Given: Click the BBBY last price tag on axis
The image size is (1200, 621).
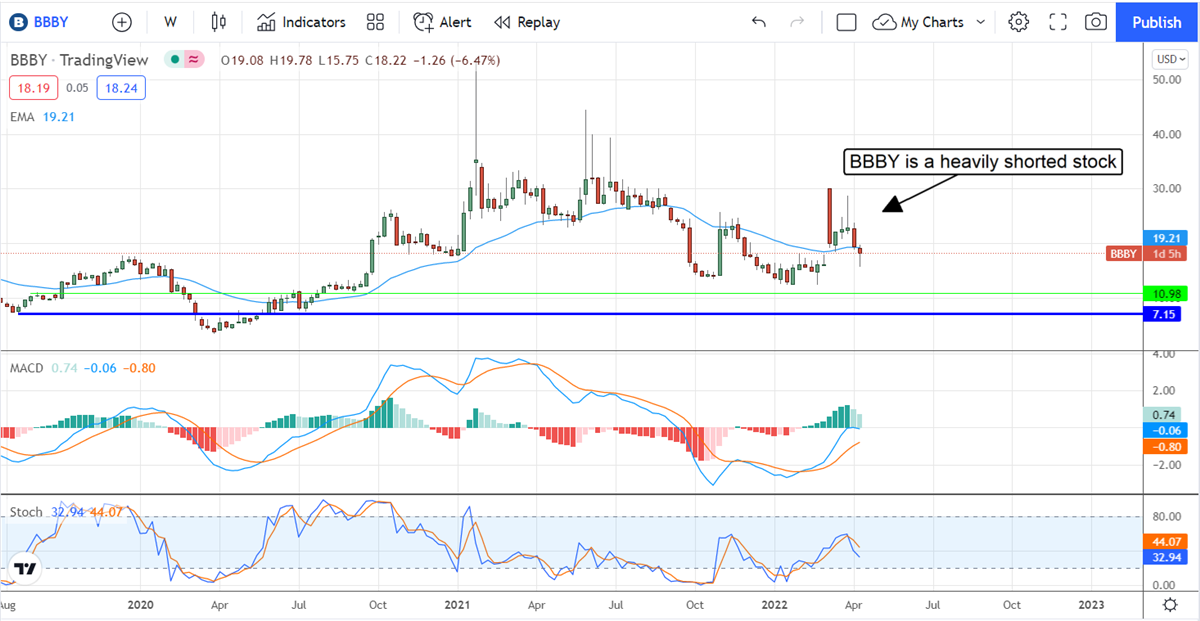Looking at the screenshot, I should [1122, 254].
